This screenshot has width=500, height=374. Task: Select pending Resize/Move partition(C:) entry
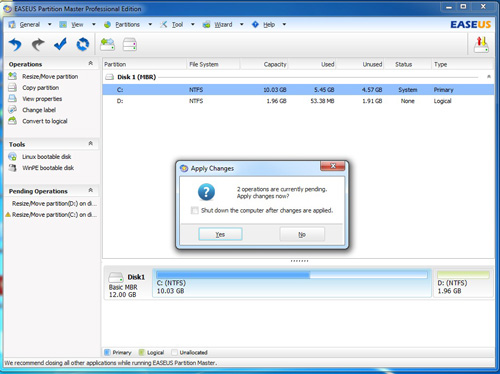pos(51,215)
